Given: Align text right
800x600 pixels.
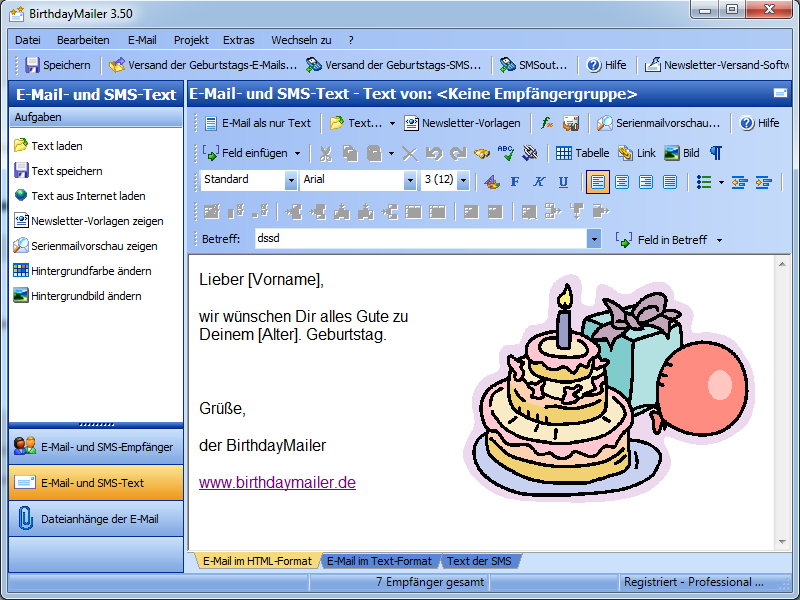Looking at the screenshot, I should (x=646, y=182).
